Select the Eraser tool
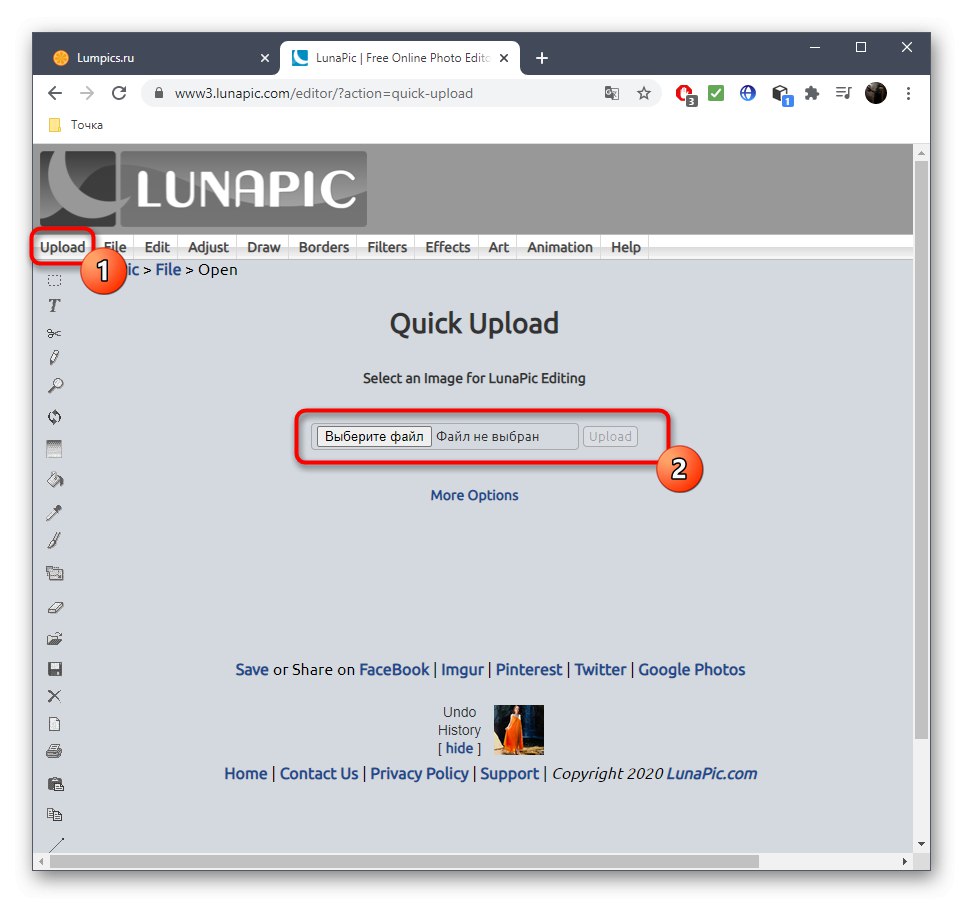The width and height of the screenshot is (963, 903). [55, 608]
